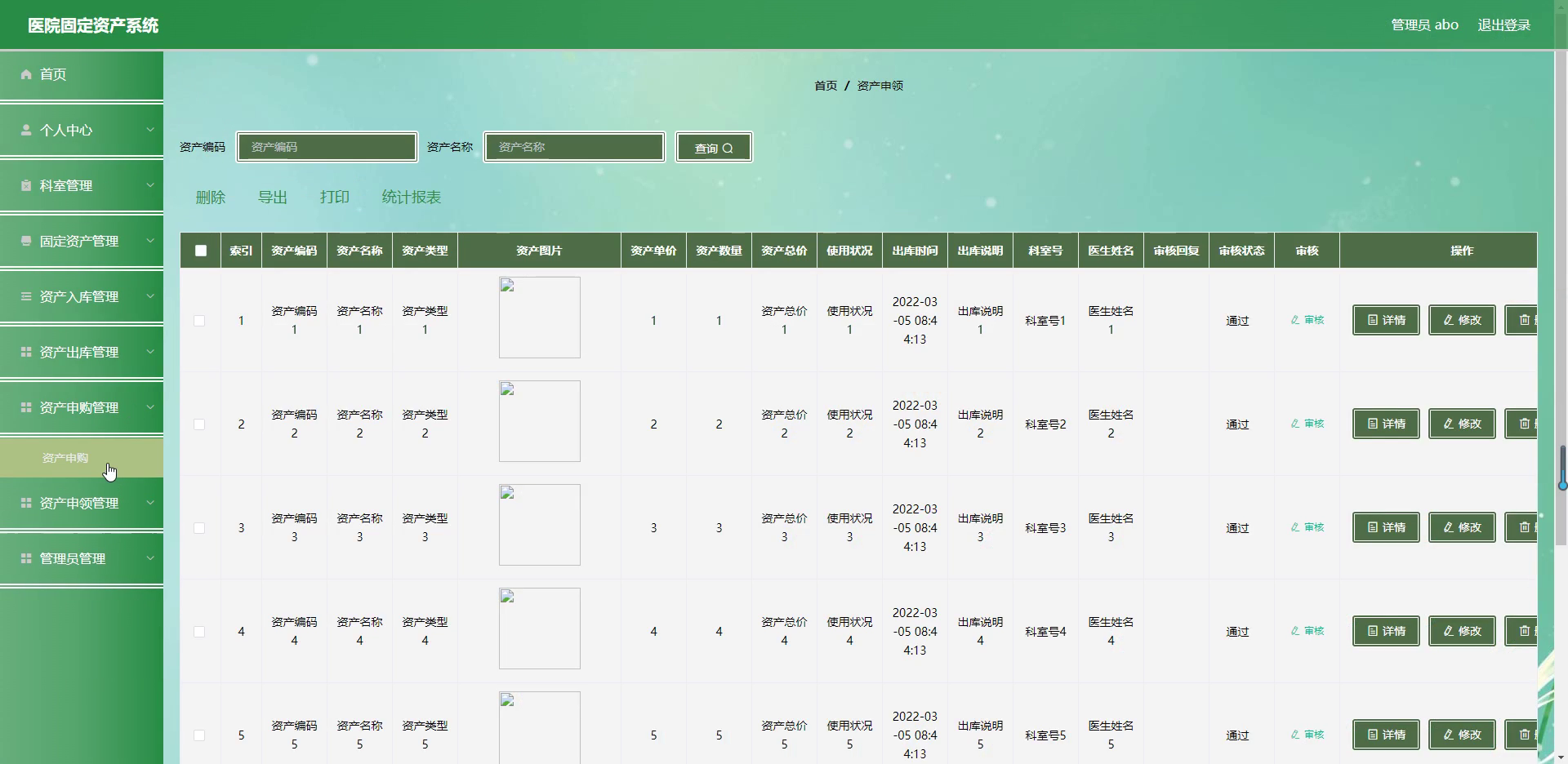This screenshot has height=764, width=1568.
Task: Expand the 资产出库管理 menu chevron
Action: 150,352
